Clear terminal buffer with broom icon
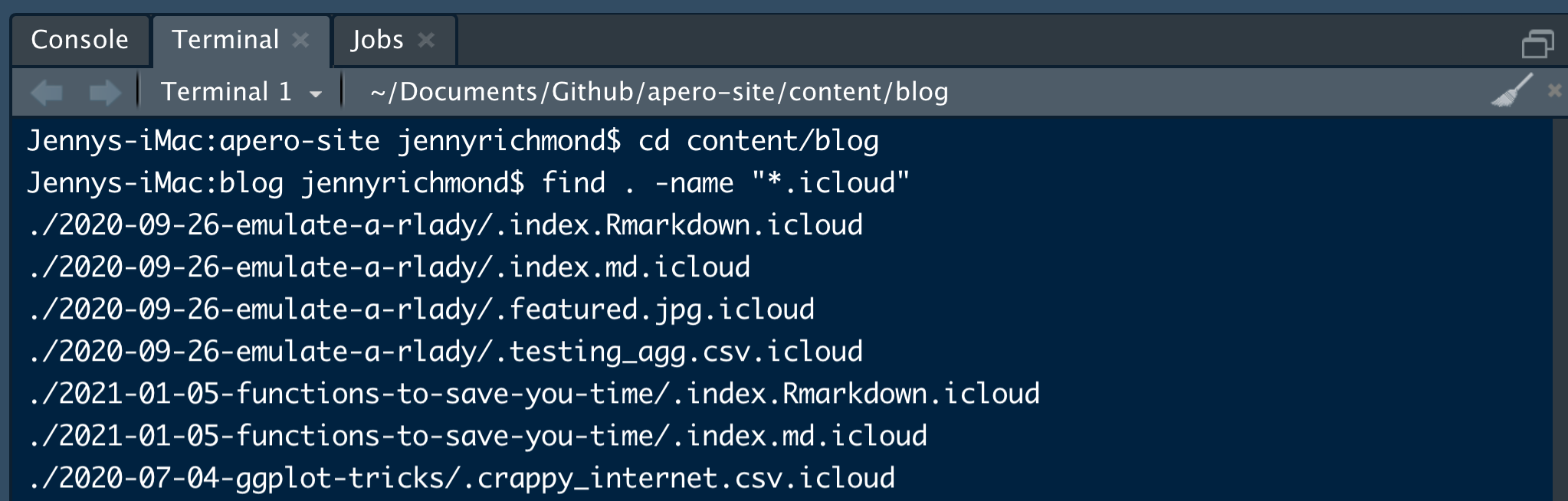Viewport: 1568px width, 501px height. click(x=1512, y=91)
